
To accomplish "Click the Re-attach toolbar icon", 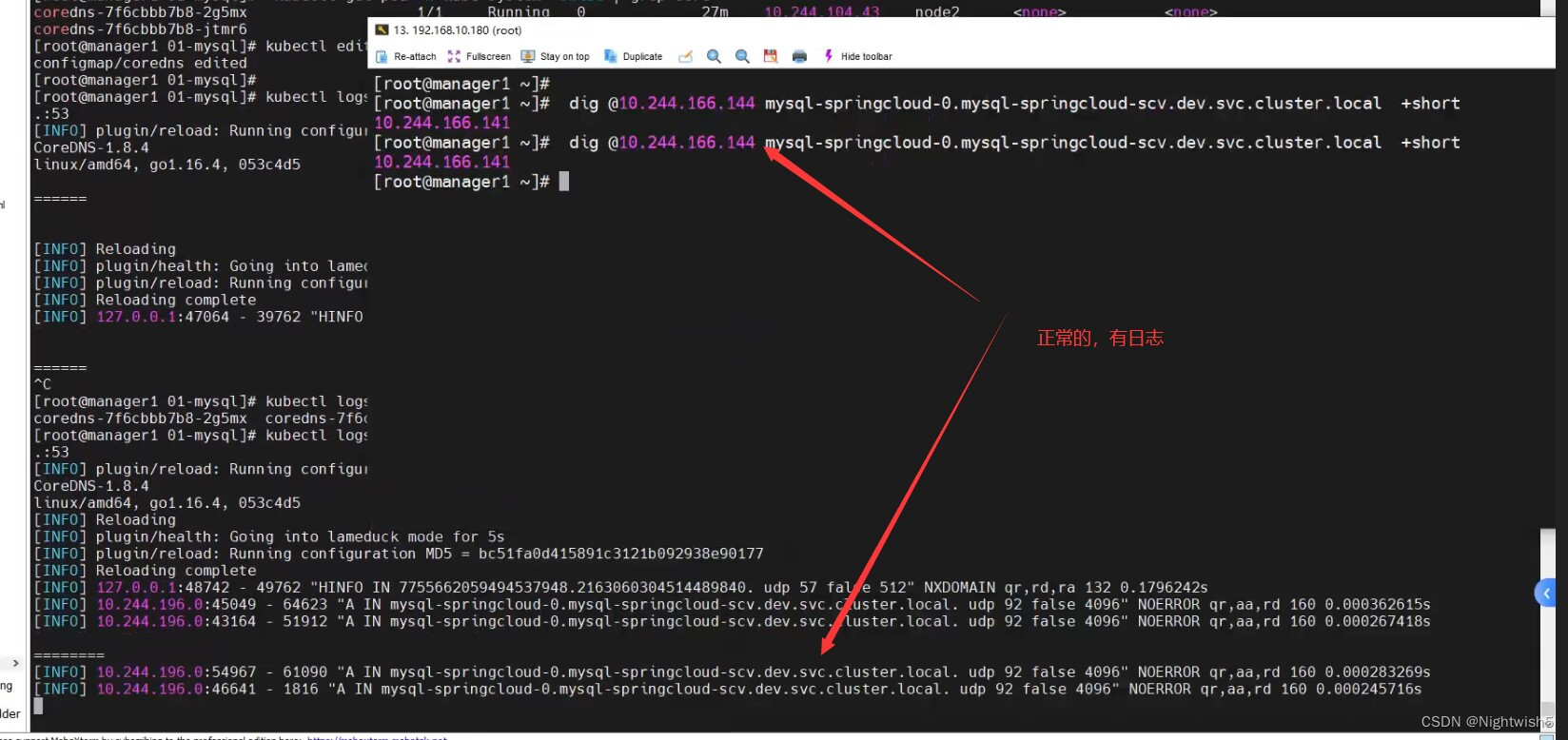I will (x=382, y=56).
